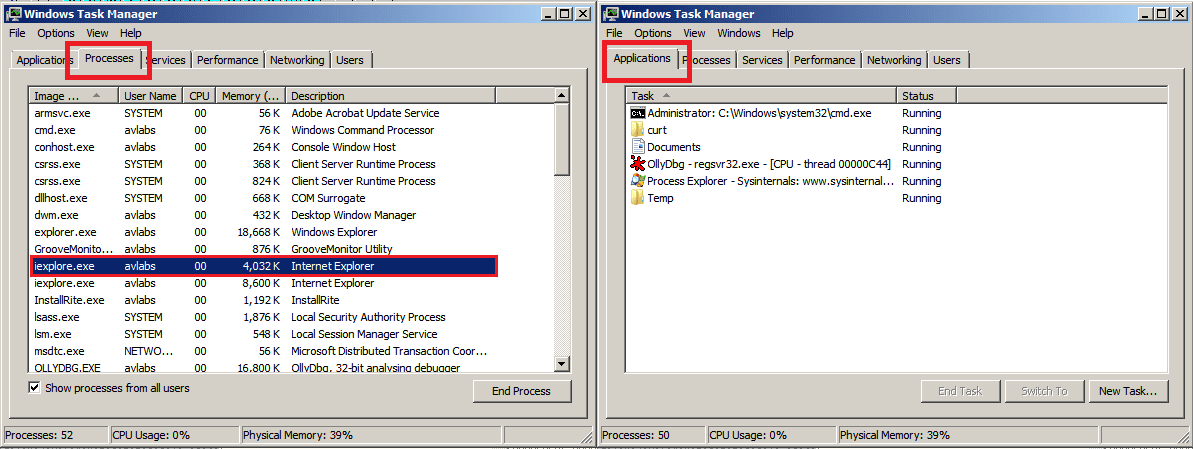Screen dimensions: 1193x449
Task: Open View menu in right Task Manager
Action: pyautogui.click(x=694, y=33)
